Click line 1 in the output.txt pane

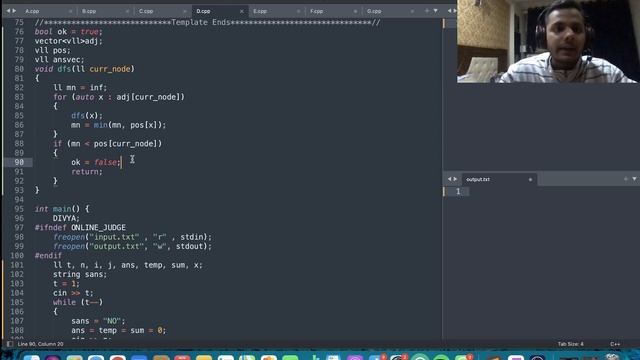[458, 191]
